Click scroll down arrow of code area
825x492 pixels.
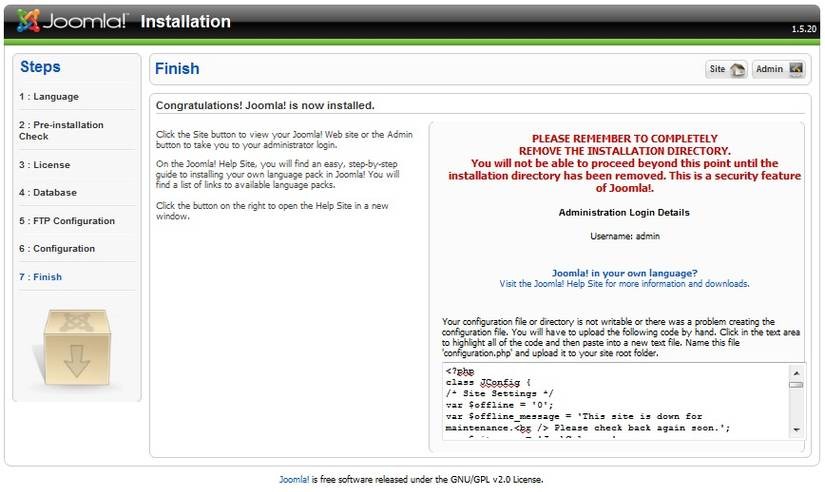[x=797, y=429]
